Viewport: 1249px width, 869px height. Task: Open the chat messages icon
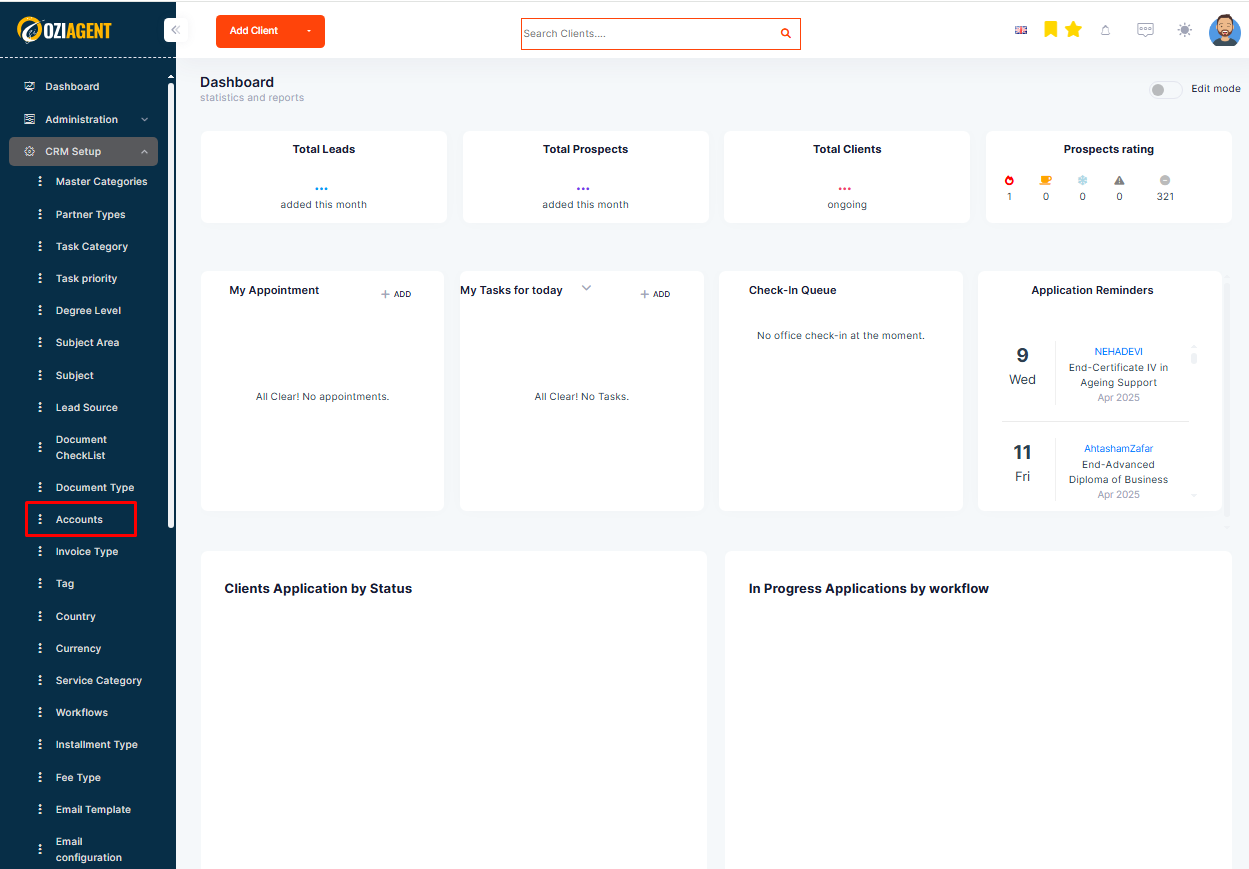[1145, 30]
